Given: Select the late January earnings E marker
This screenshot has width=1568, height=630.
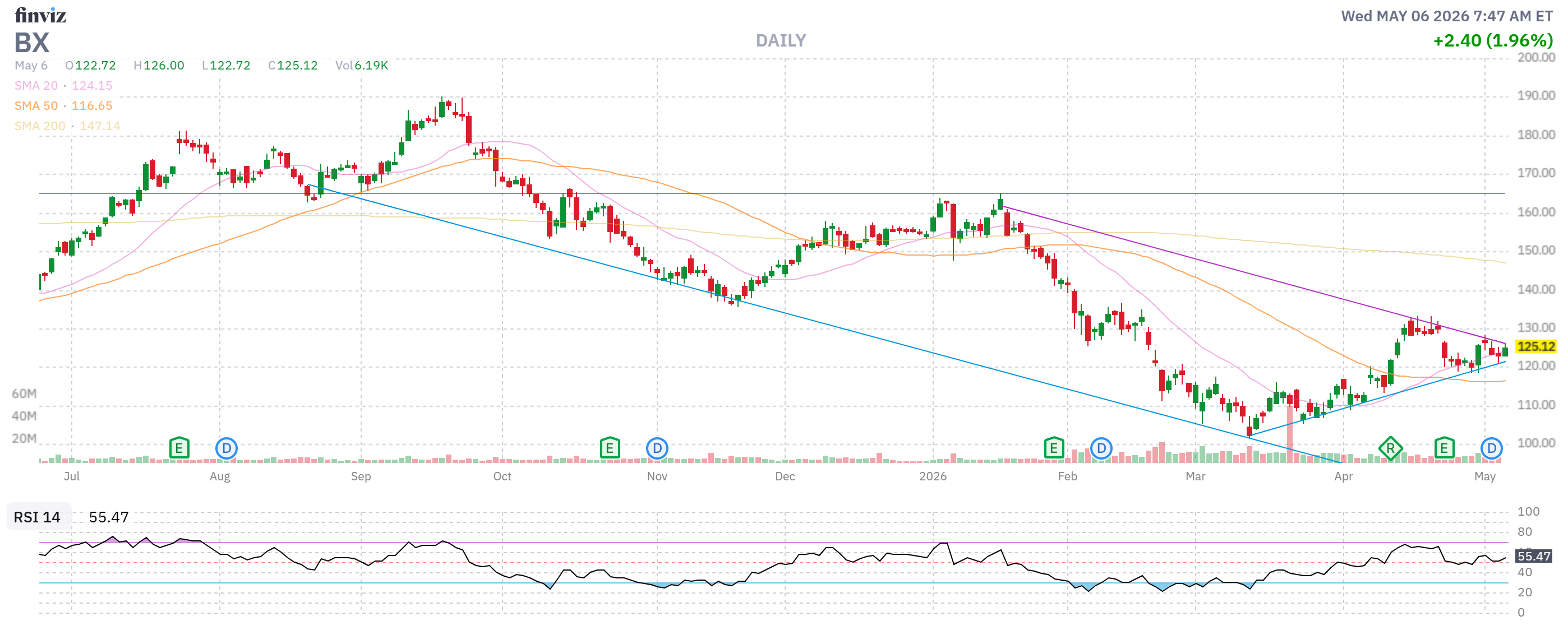Looking at the screenshot, I should click(x=1054, y=449).
